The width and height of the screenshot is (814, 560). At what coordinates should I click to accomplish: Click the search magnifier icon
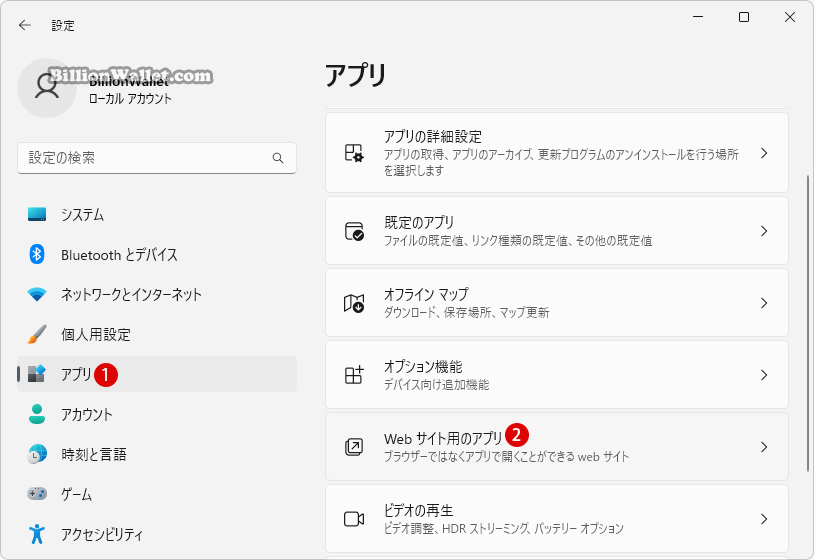(x=278, y=158)
